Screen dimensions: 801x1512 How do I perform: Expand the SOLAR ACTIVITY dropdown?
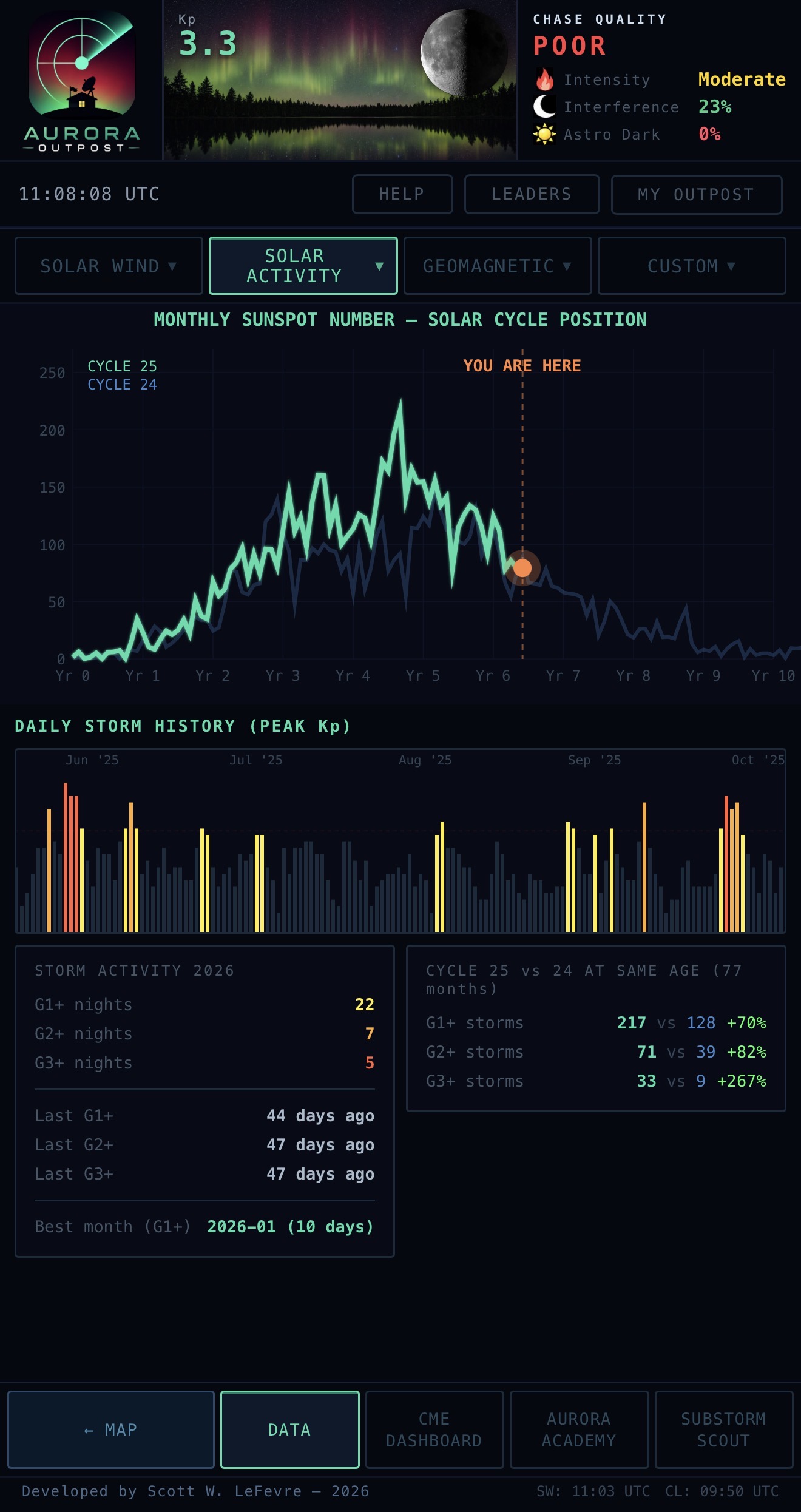pyautogui.click(x=303, y=266)
